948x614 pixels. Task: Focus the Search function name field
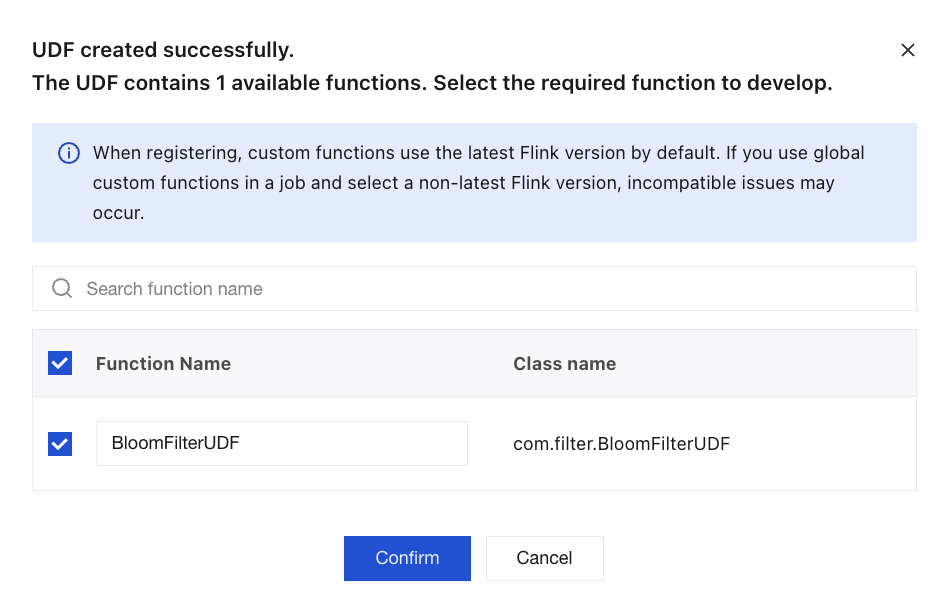point(474,289)
